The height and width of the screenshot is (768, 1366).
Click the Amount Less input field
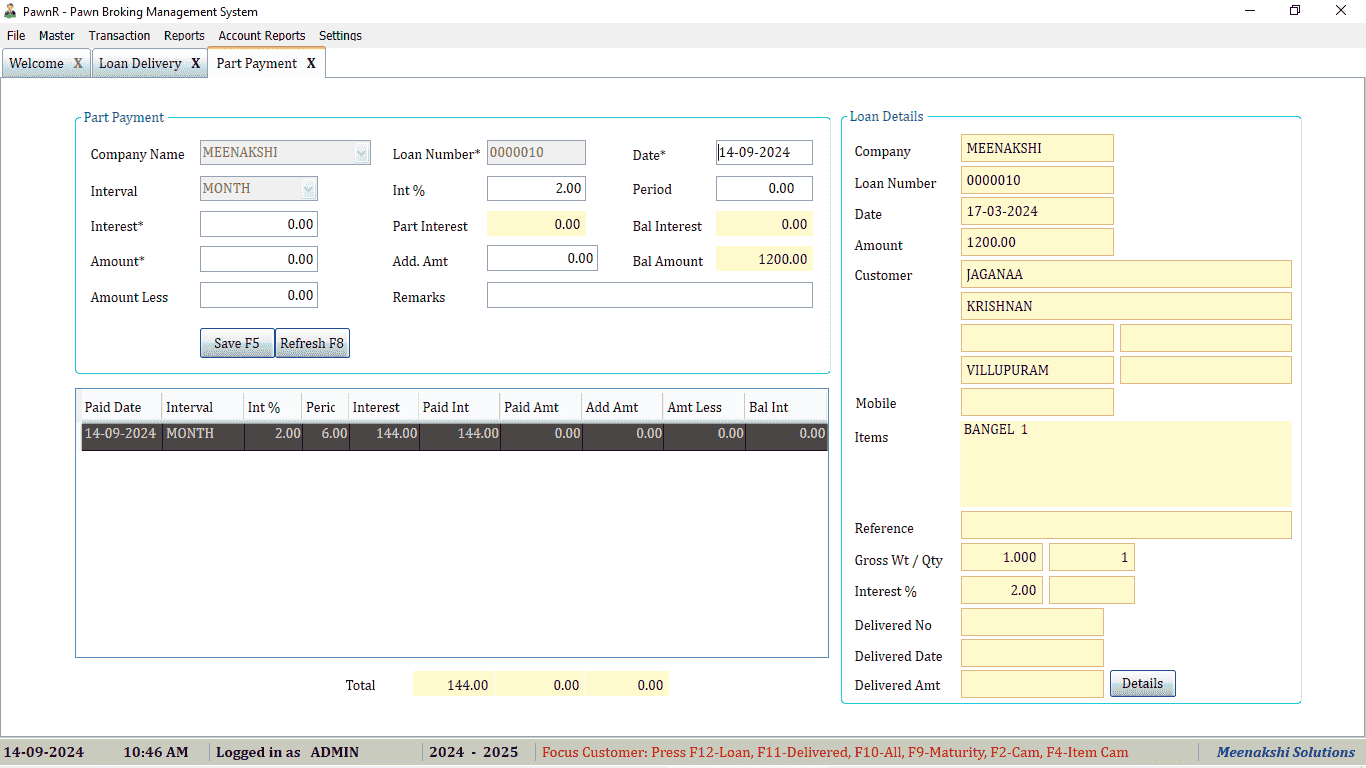pos(258,294)
